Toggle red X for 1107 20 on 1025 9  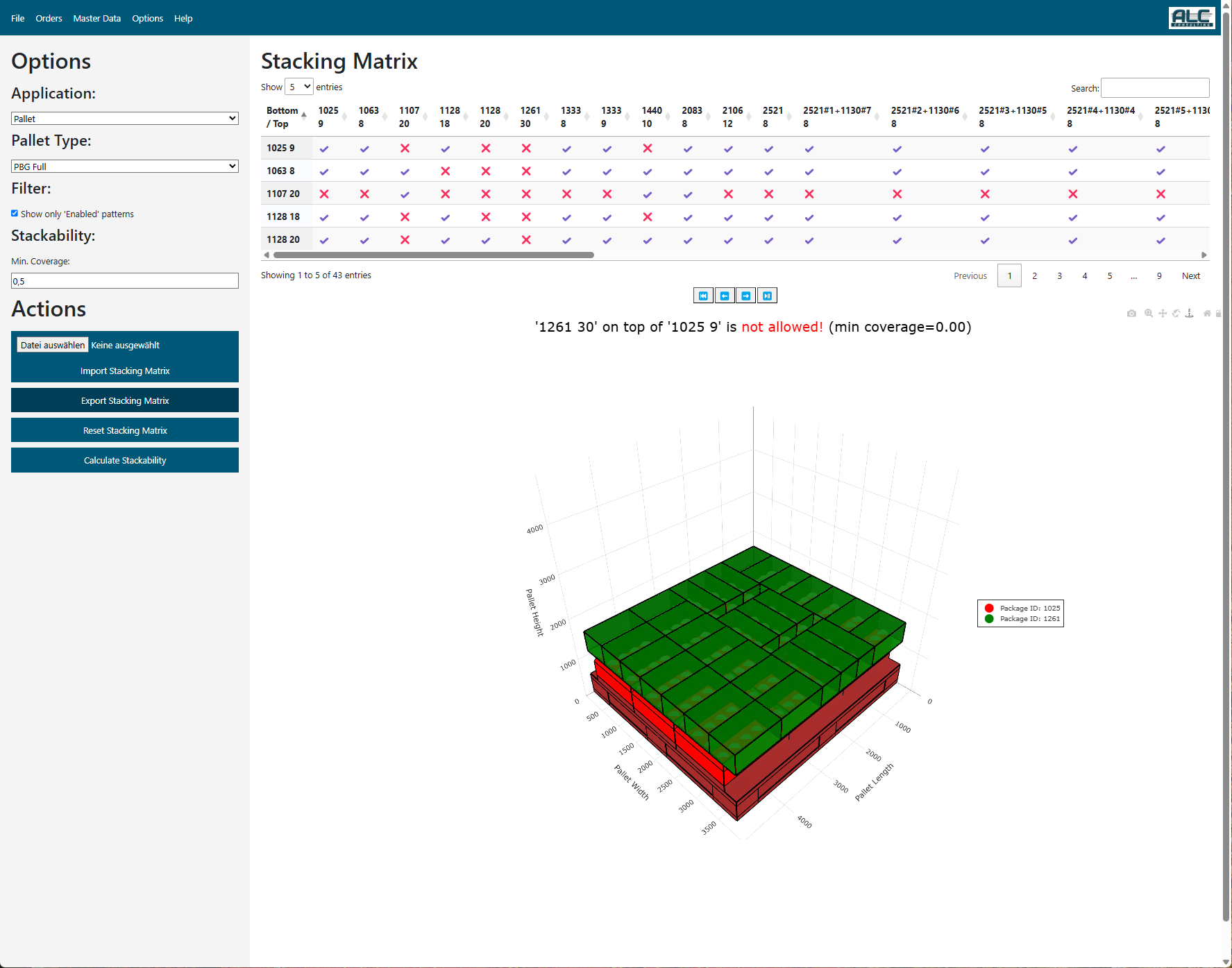pos(405,148)
